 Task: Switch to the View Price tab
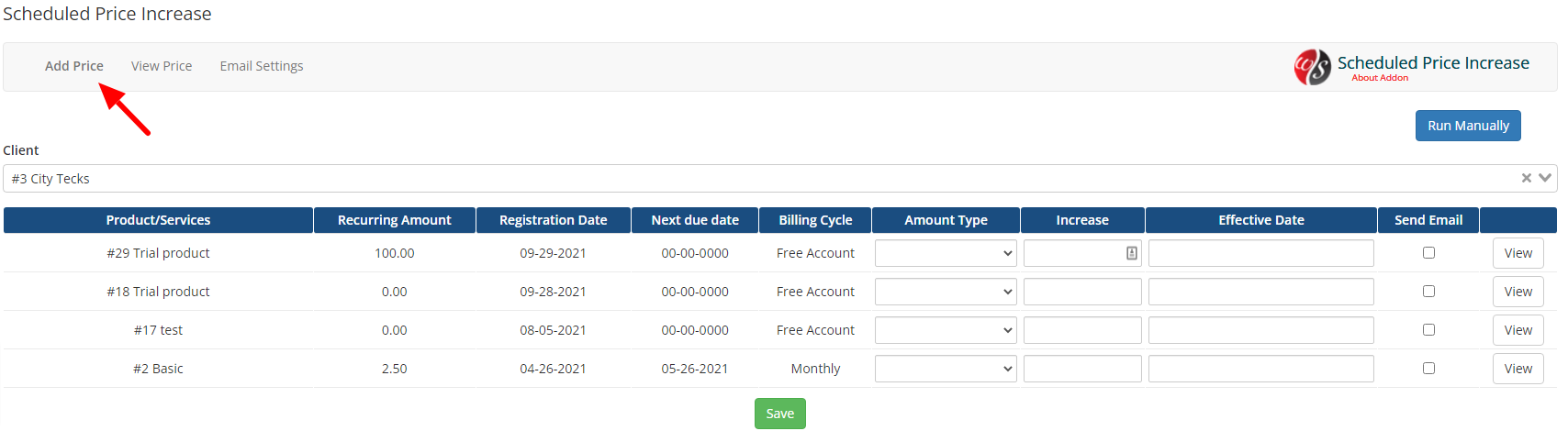162,66
